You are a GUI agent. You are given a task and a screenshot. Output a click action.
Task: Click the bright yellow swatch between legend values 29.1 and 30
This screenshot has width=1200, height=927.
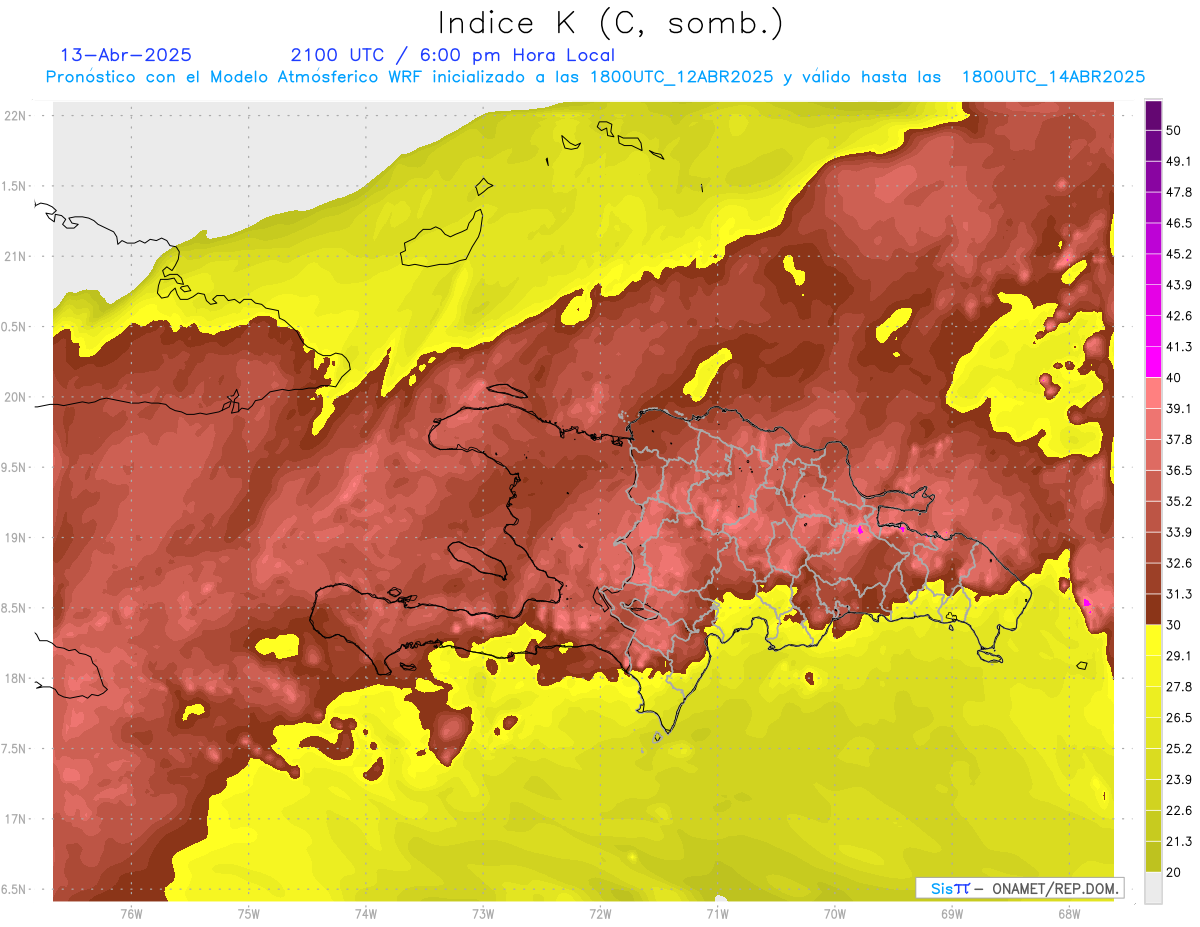tap(1153, 640)
